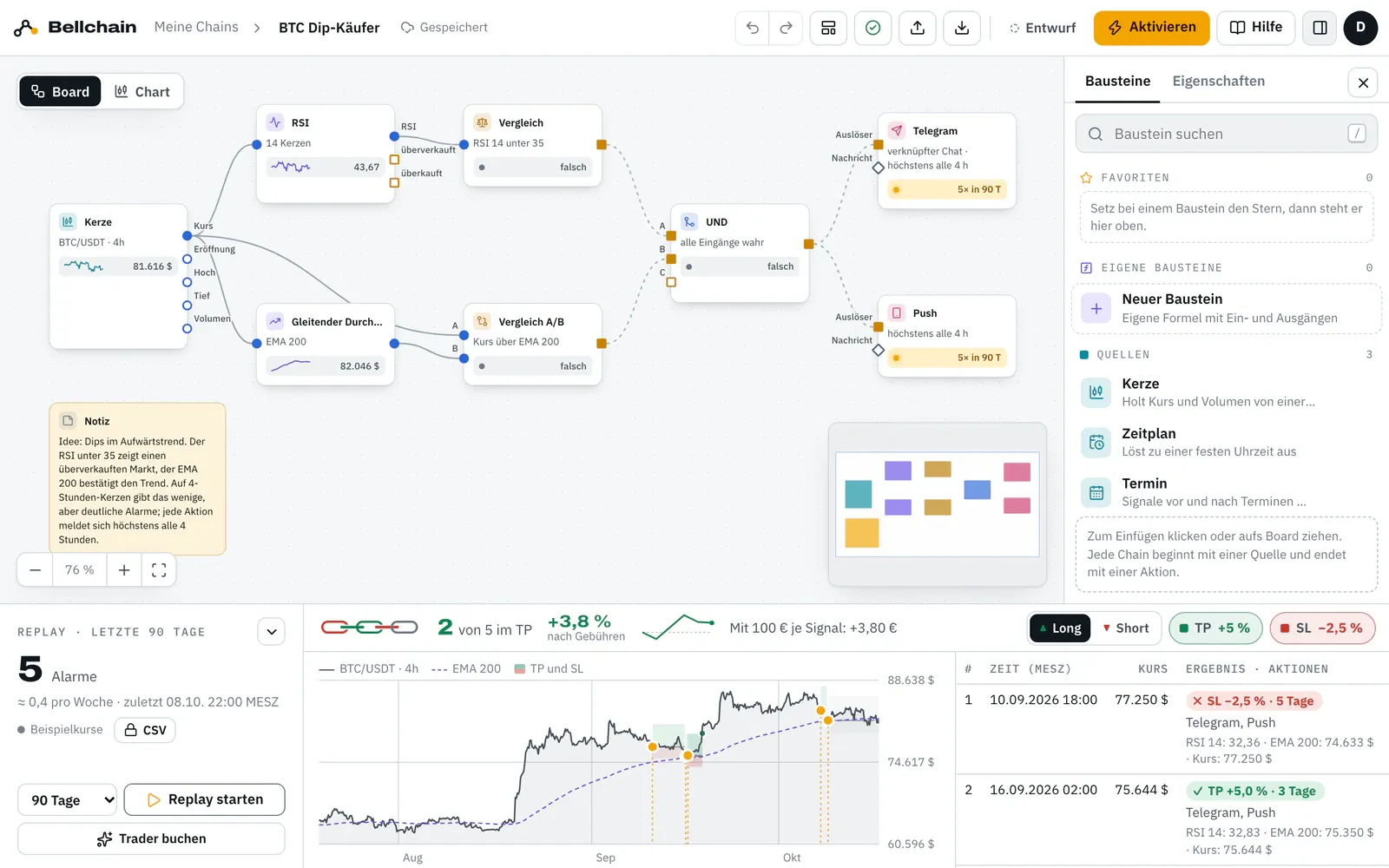Select Long direction

point(1059,628)
